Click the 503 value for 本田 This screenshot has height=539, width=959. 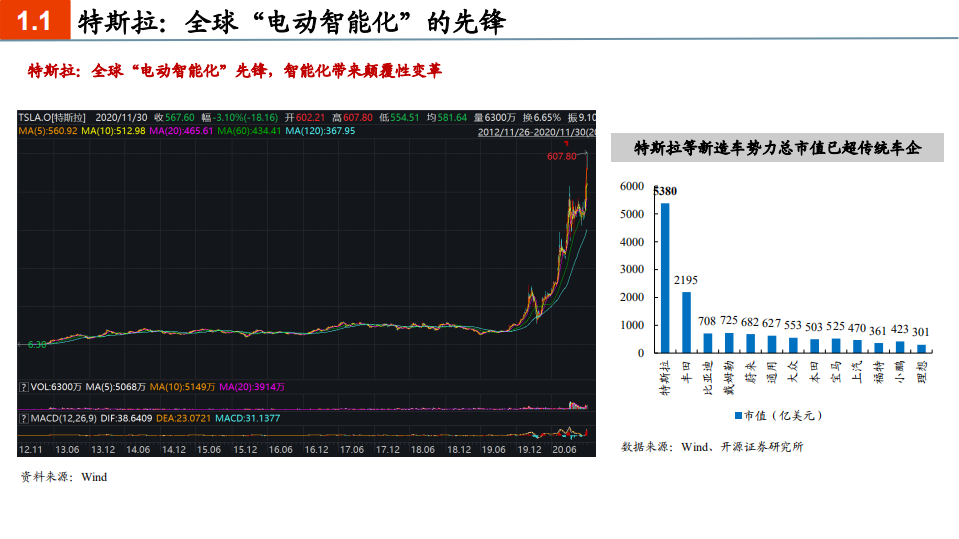coord(813,327)
